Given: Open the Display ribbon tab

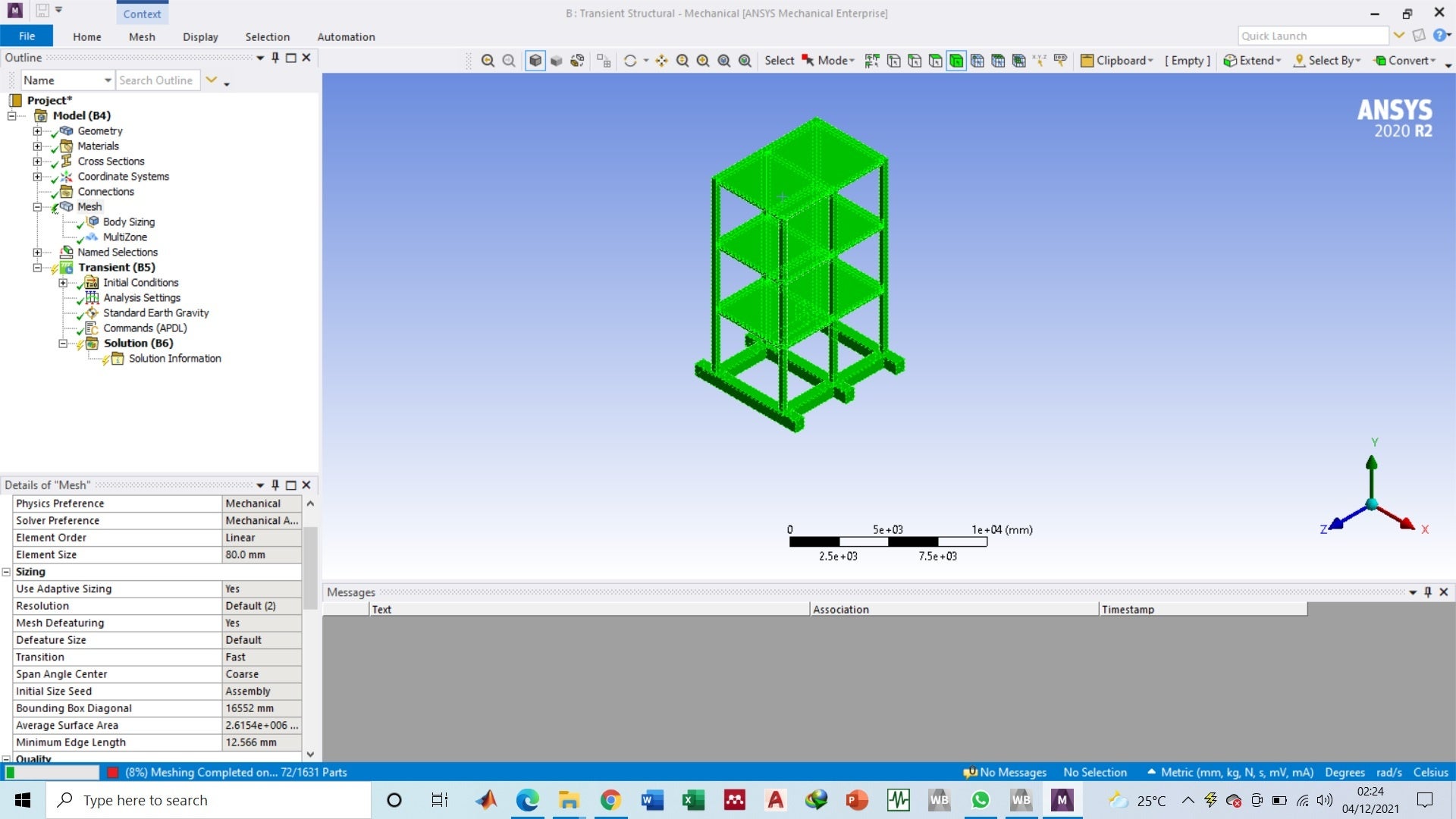Looking at the screenshot, I should 200,36.
